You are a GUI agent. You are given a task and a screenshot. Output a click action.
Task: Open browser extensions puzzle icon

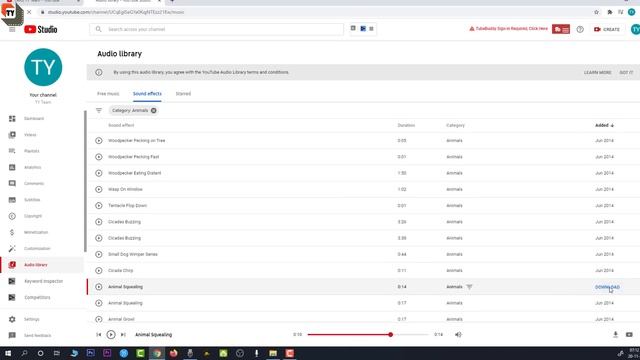pyautogui.click(x=610, y=12)
